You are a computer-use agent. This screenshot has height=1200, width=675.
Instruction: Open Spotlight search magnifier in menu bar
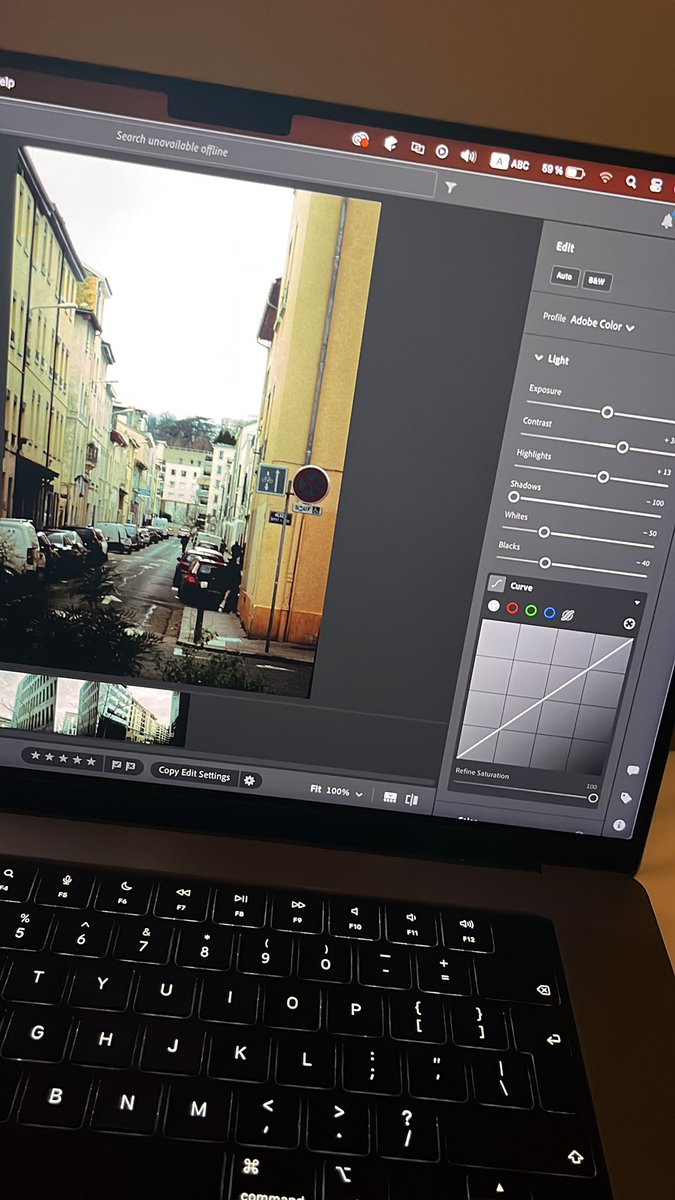(x=631, y=181)
